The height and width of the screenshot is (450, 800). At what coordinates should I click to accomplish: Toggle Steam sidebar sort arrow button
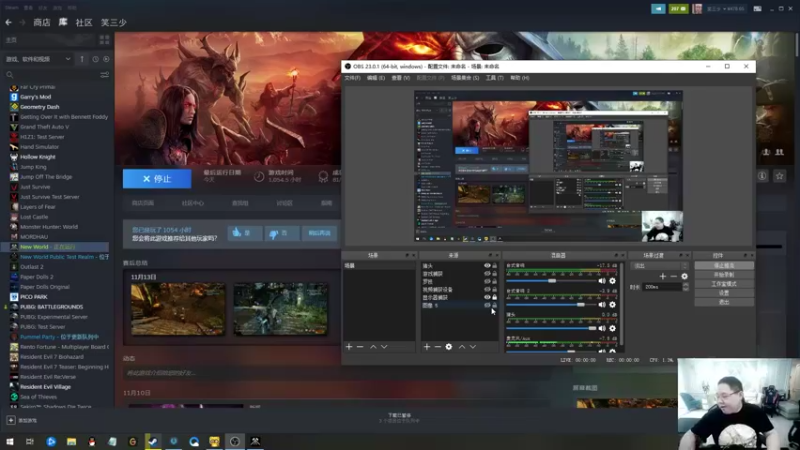(x=82, y=59)
